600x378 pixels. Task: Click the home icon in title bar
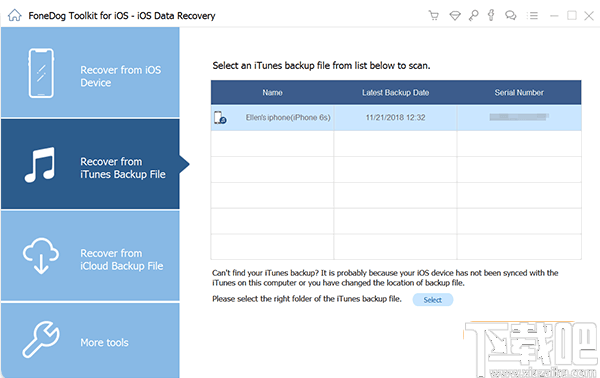[15, 15]
